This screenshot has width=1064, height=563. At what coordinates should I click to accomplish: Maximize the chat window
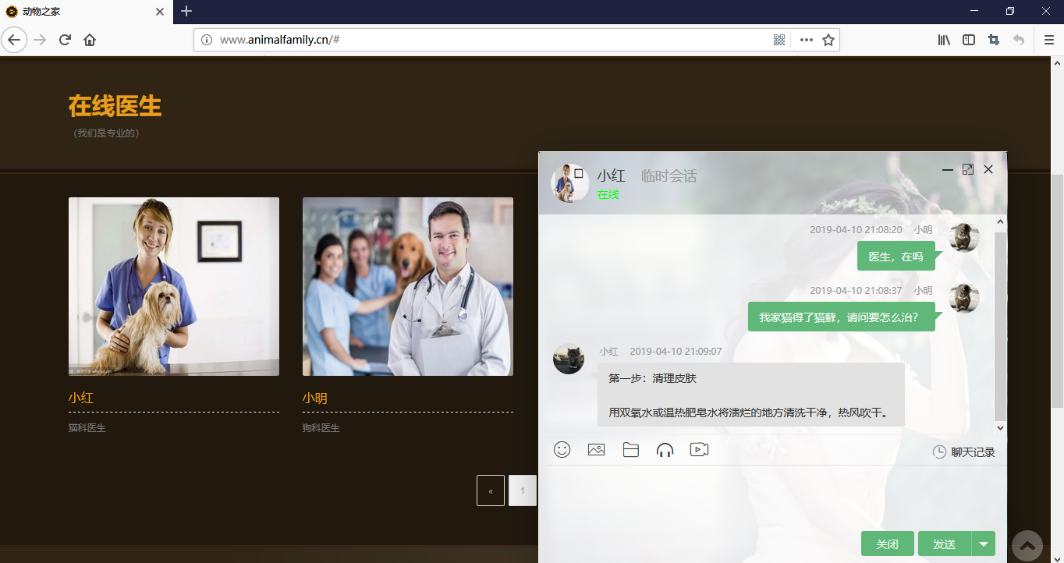(x=968, y=170)
